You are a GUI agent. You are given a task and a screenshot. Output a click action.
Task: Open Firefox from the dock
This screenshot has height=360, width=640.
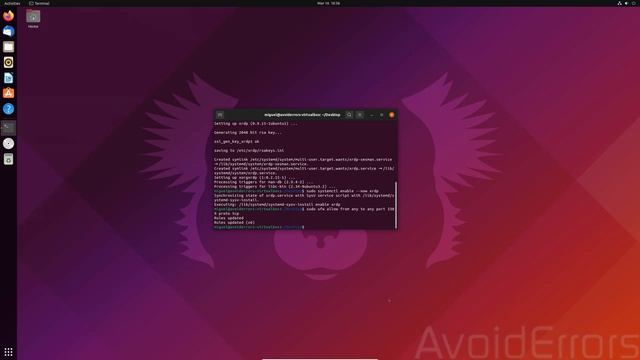[9, 16]
